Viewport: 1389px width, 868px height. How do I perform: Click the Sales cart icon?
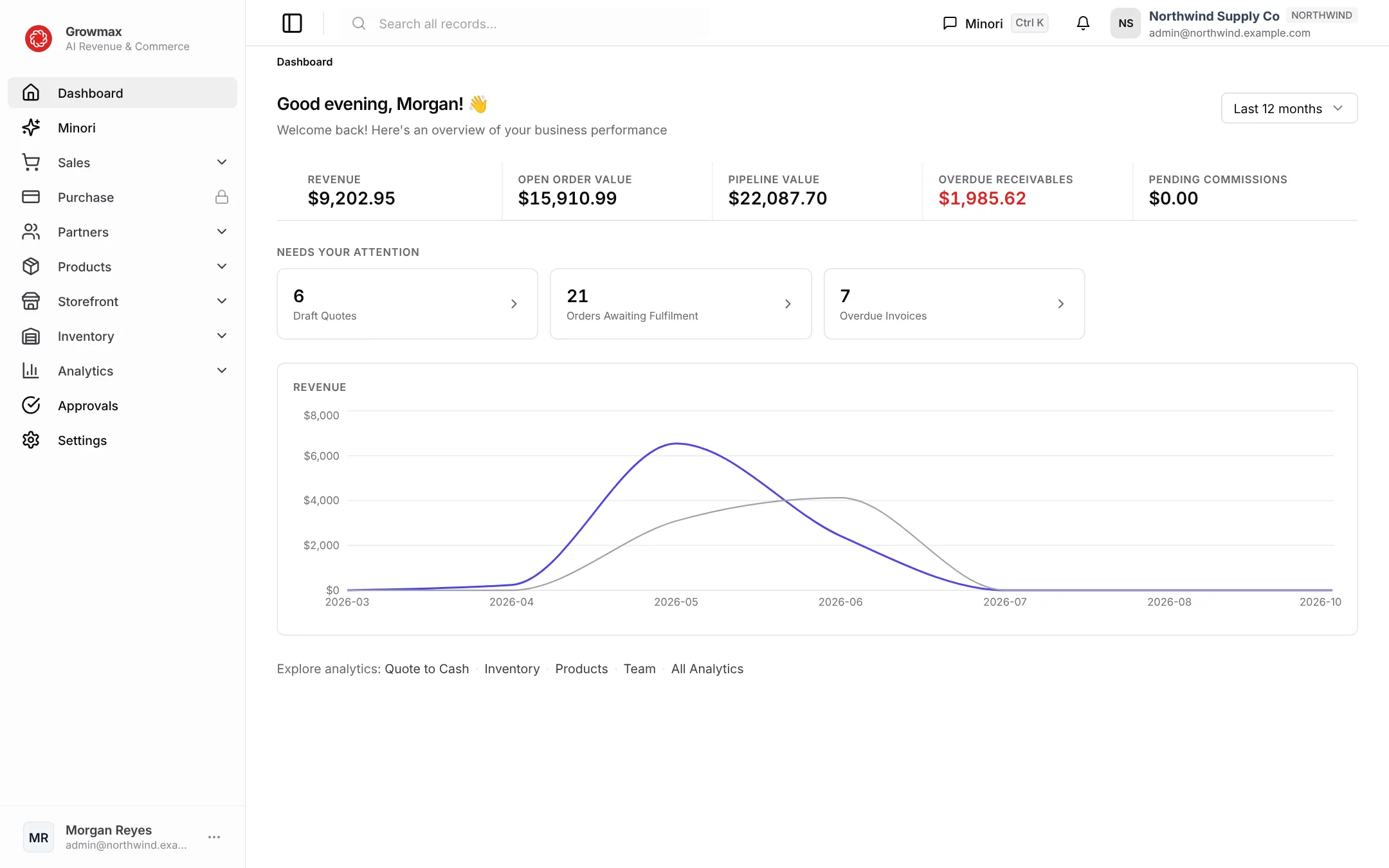coord(31,162)
